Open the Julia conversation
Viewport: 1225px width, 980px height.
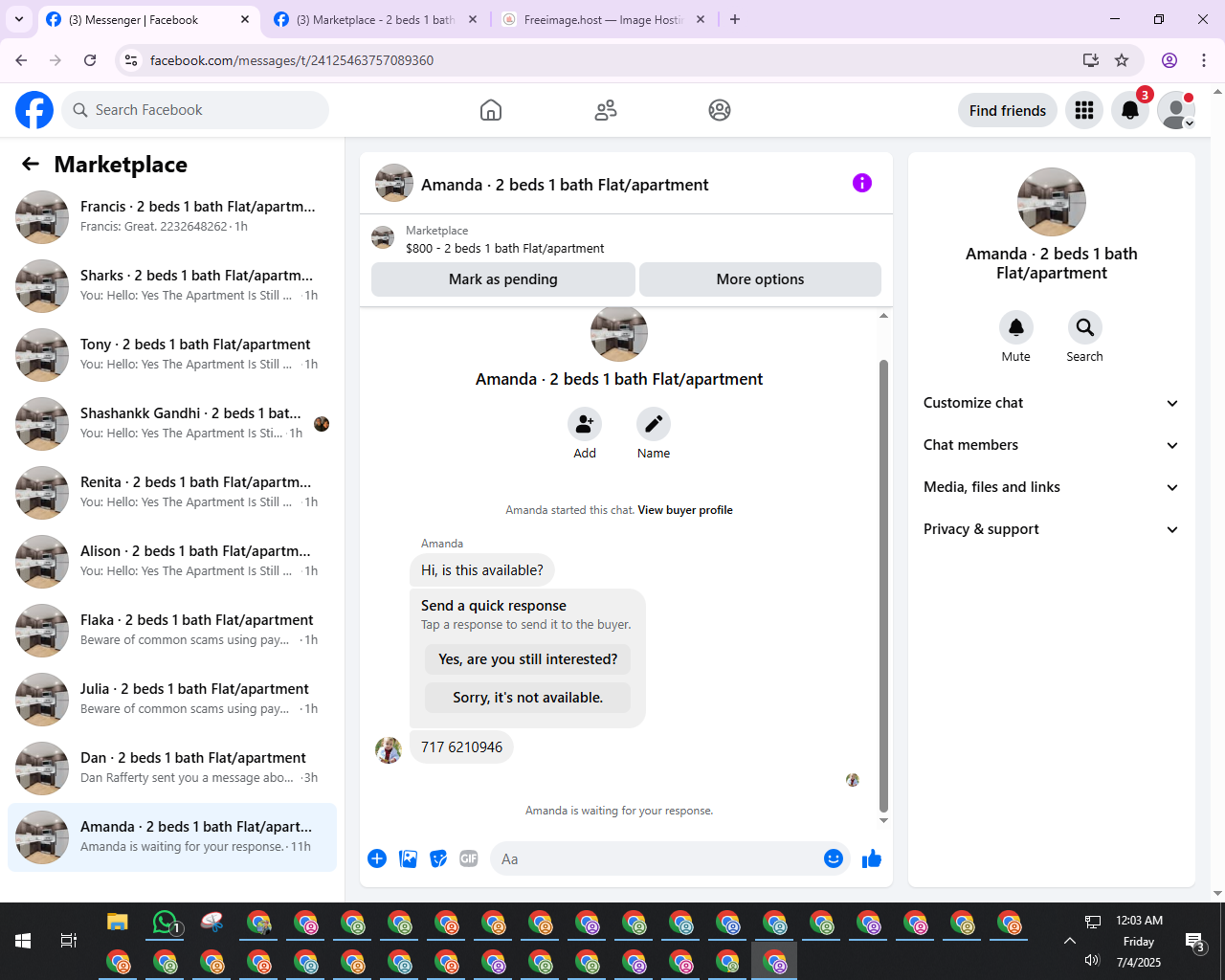172,699
